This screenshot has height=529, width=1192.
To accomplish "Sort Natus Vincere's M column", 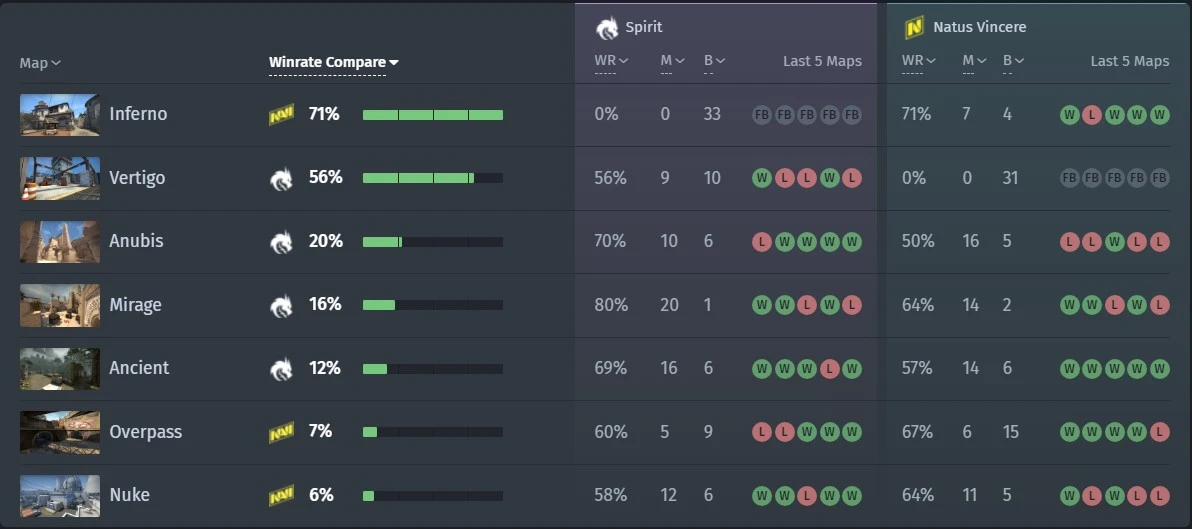I will (975, 61).
